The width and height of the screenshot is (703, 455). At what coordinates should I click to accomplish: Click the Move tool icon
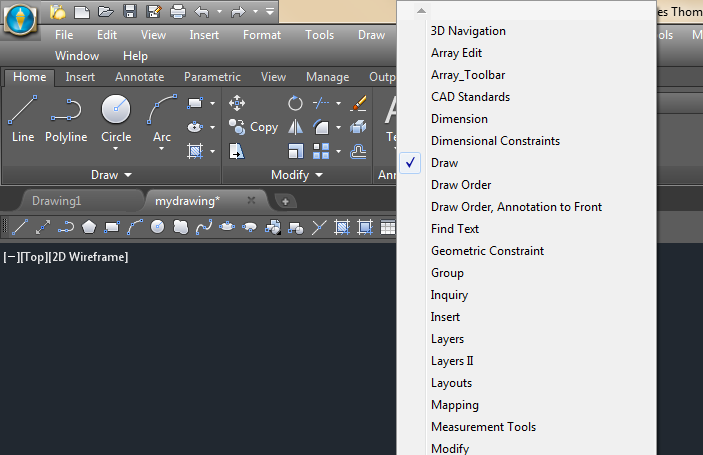click(237, 103)
